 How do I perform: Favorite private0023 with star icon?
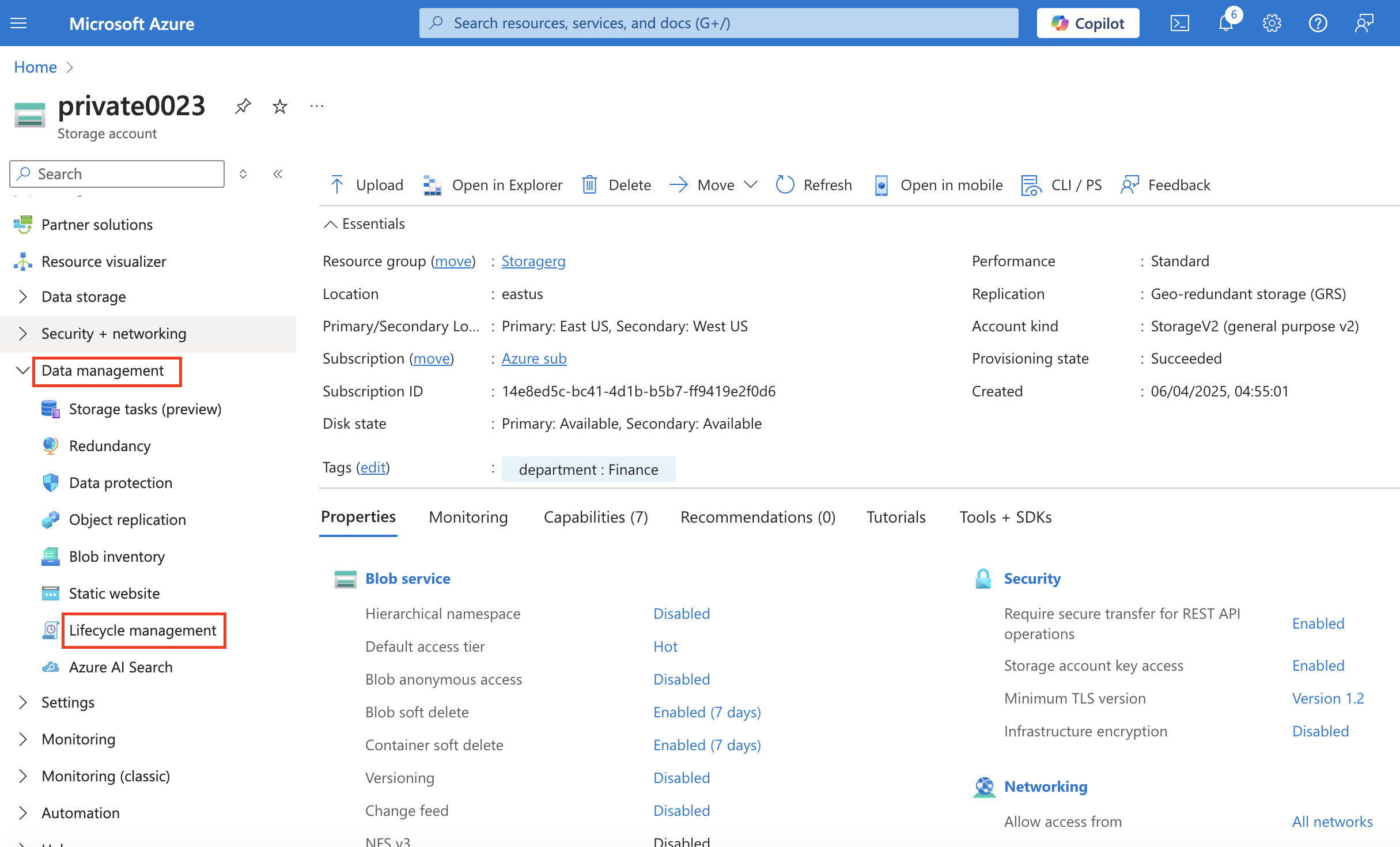280,106
